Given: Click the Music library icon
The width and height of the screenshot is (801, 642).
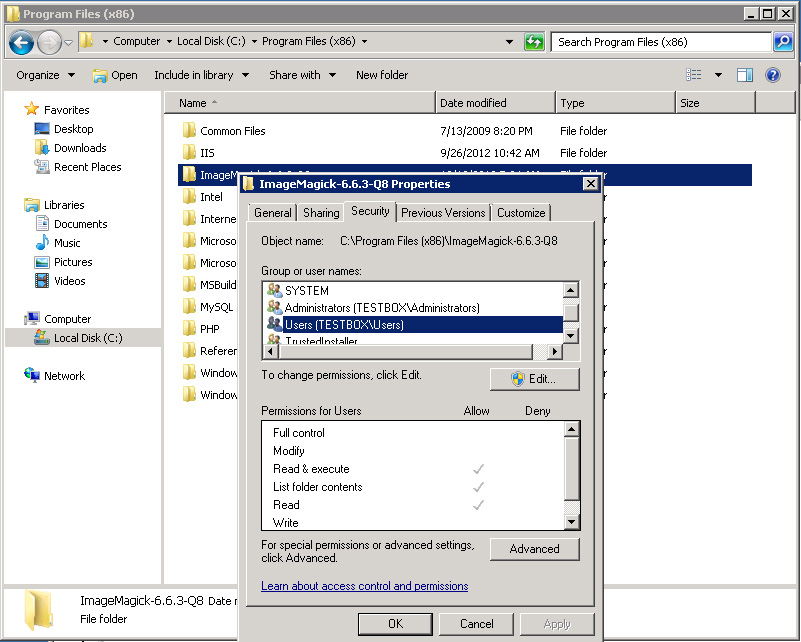Looking at the screenshot, I should tap(42, 243).
